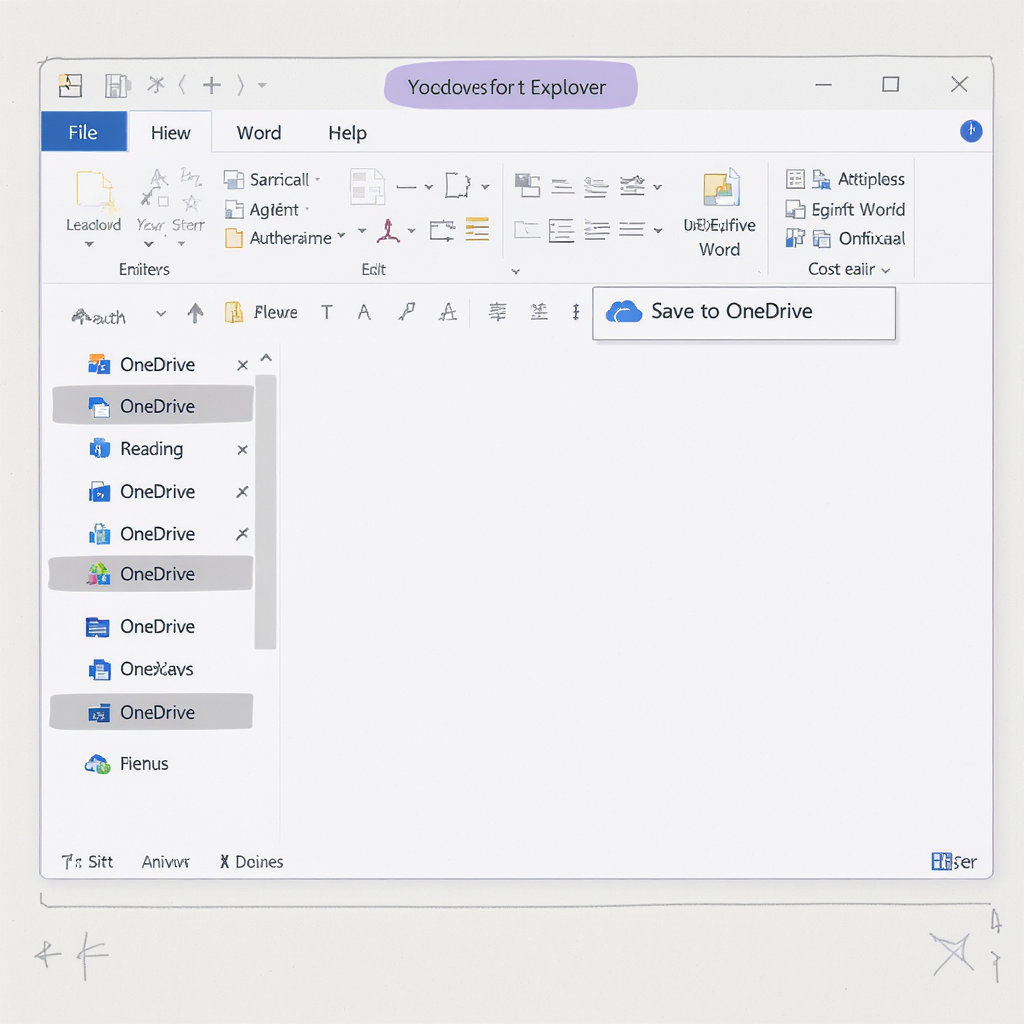Open the Onexavs sidebar item

(141, 669)
